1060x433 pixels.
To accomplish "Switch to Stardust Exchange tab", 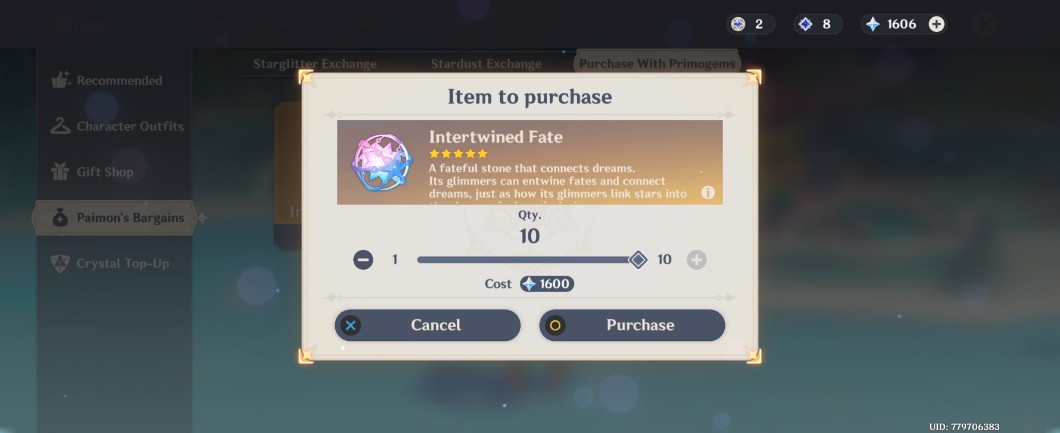I will [486, 64].
